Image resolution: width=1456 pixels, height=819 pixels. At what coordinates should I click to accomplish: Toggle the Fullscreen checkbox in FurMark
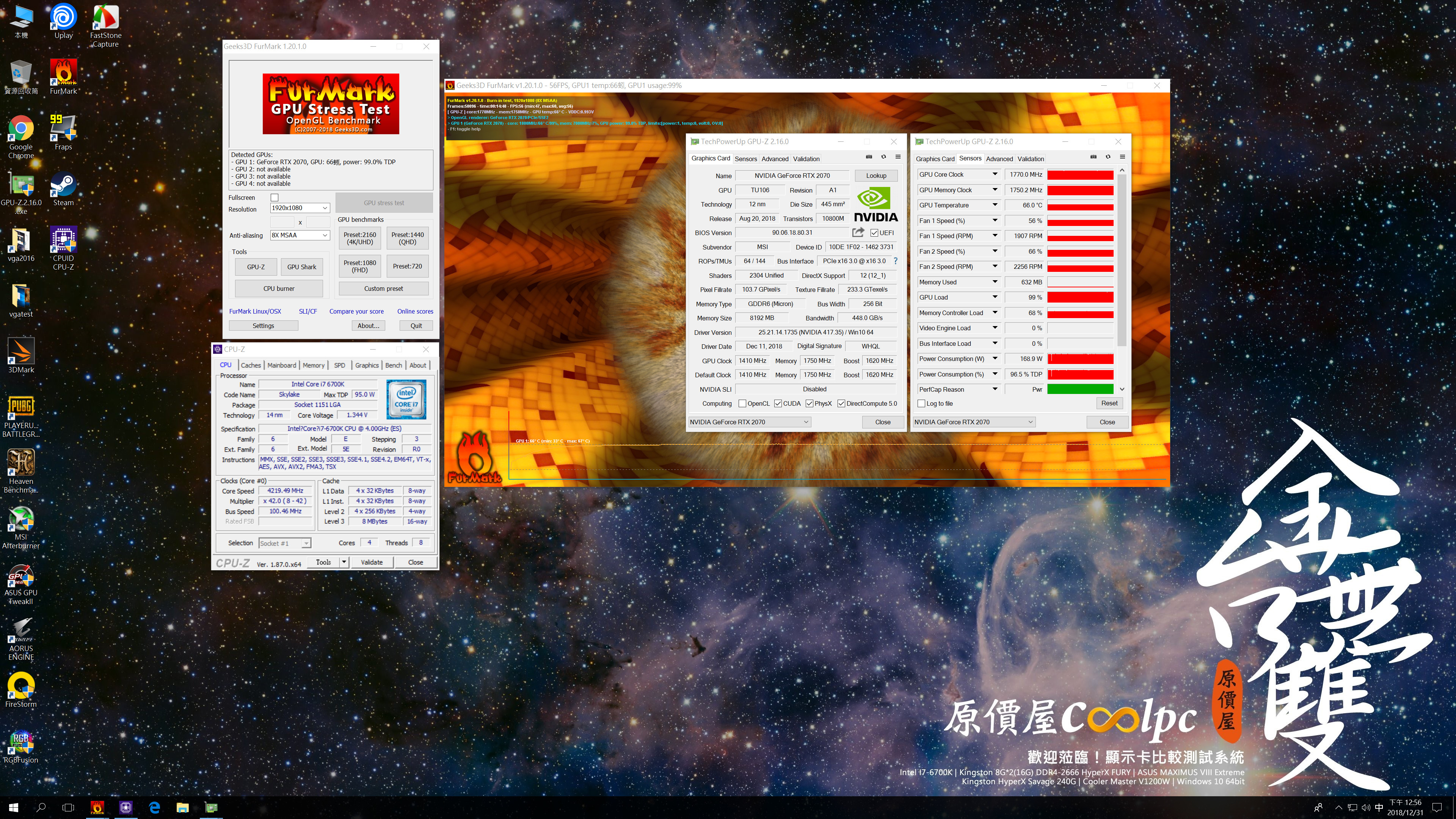coord(275,197)
